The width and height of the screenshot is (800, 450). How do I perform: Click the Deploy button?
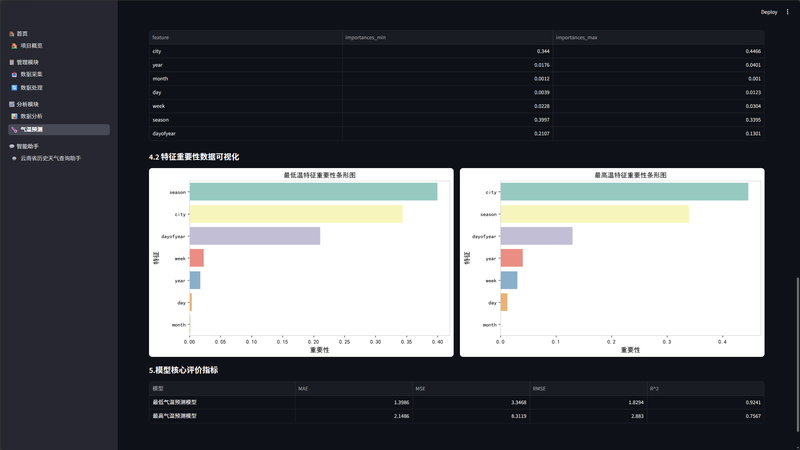(768, 12)
